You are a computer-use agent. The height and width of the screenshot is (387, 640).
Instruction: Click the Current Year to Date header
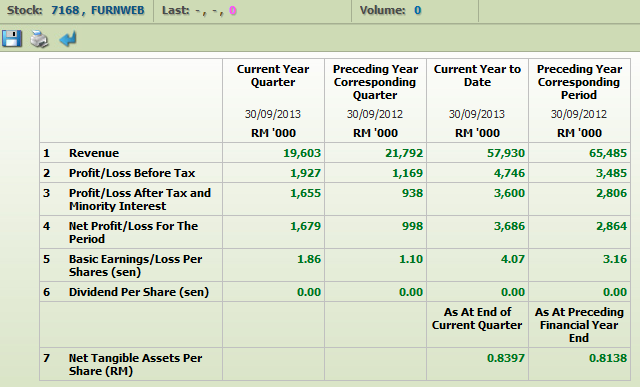click(x=477, y=76)
